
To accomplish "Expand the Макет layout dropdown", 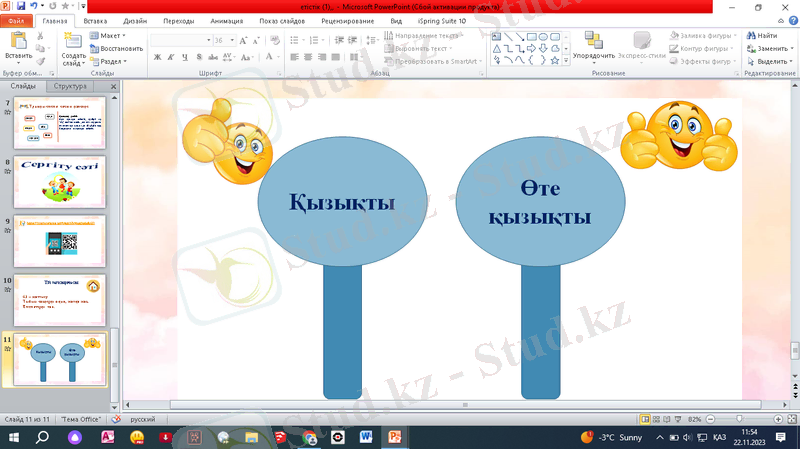I will 112,35.
